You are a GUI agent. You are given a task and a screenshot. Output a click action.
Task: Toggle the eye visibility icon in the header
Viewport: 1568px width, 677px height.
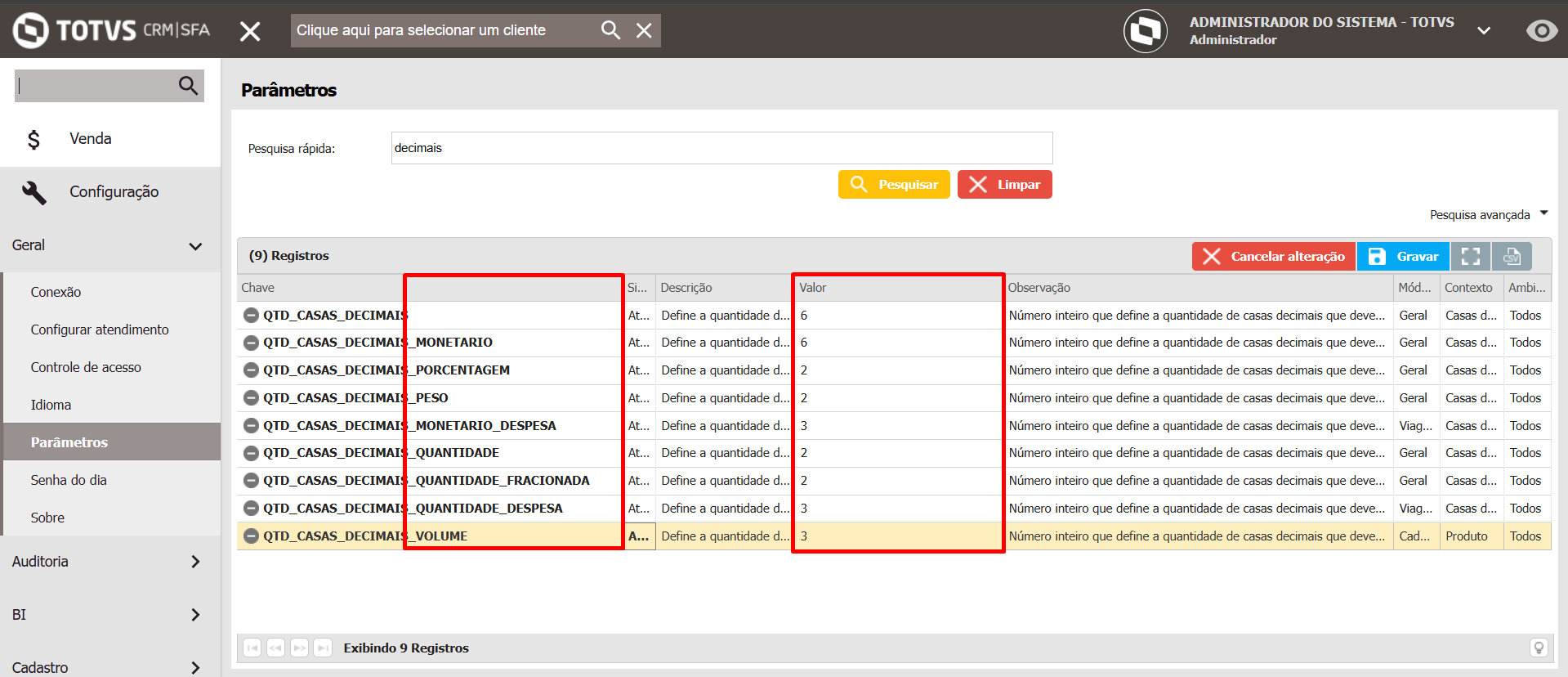[1542, 31]
